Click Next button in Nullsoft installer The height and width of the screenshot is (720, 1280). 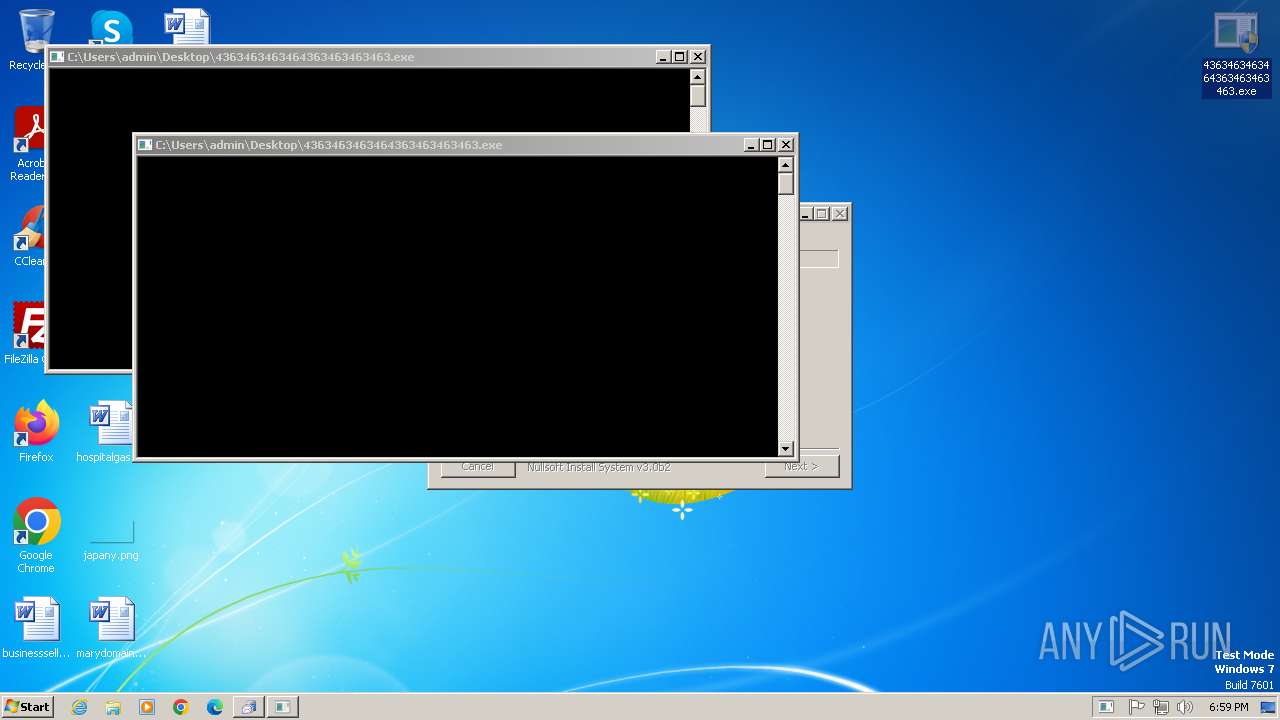[801, 467]
